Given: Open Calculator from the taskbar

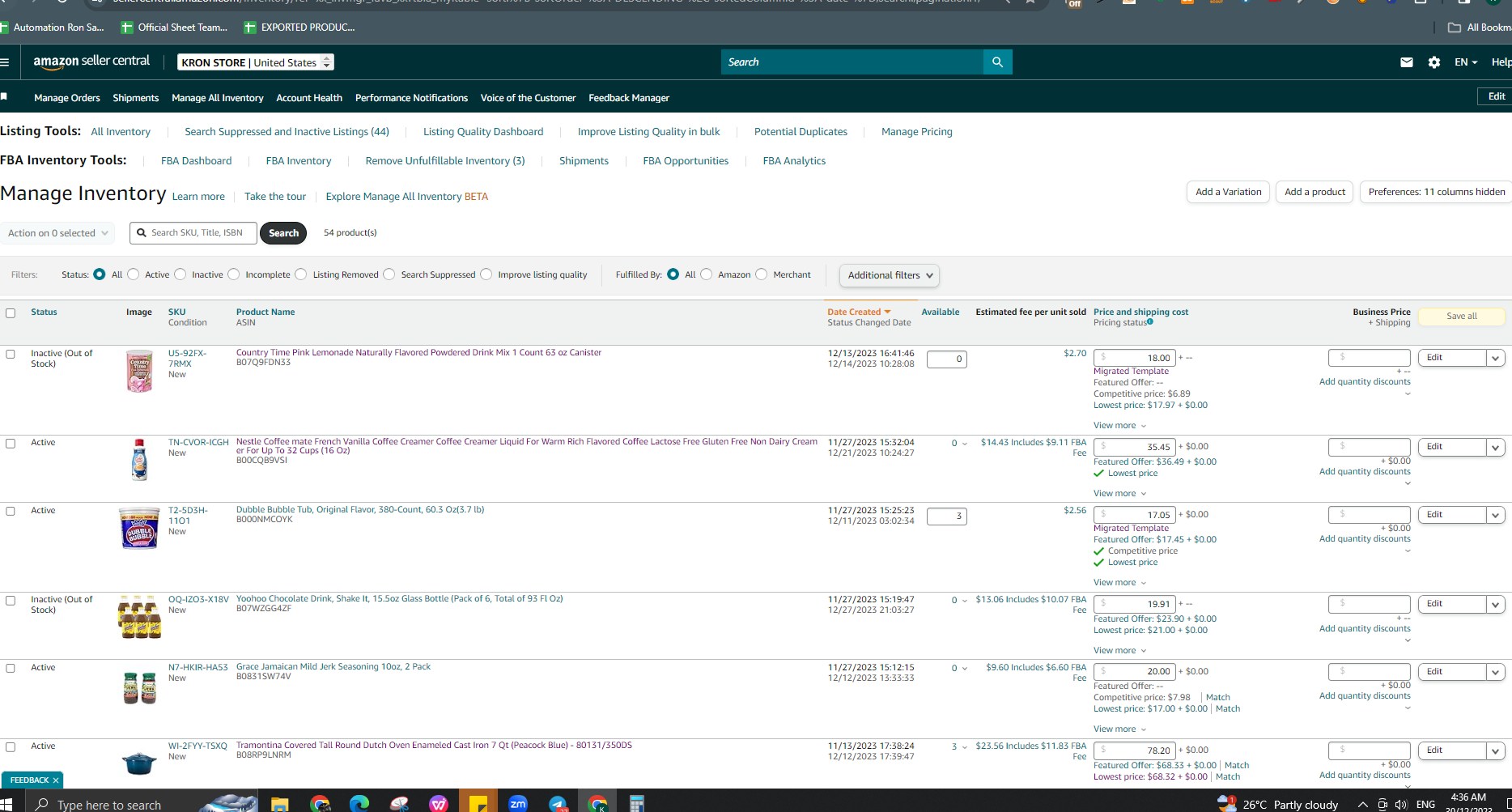Looking at the screenshot, I should click(x=637, y=803).
